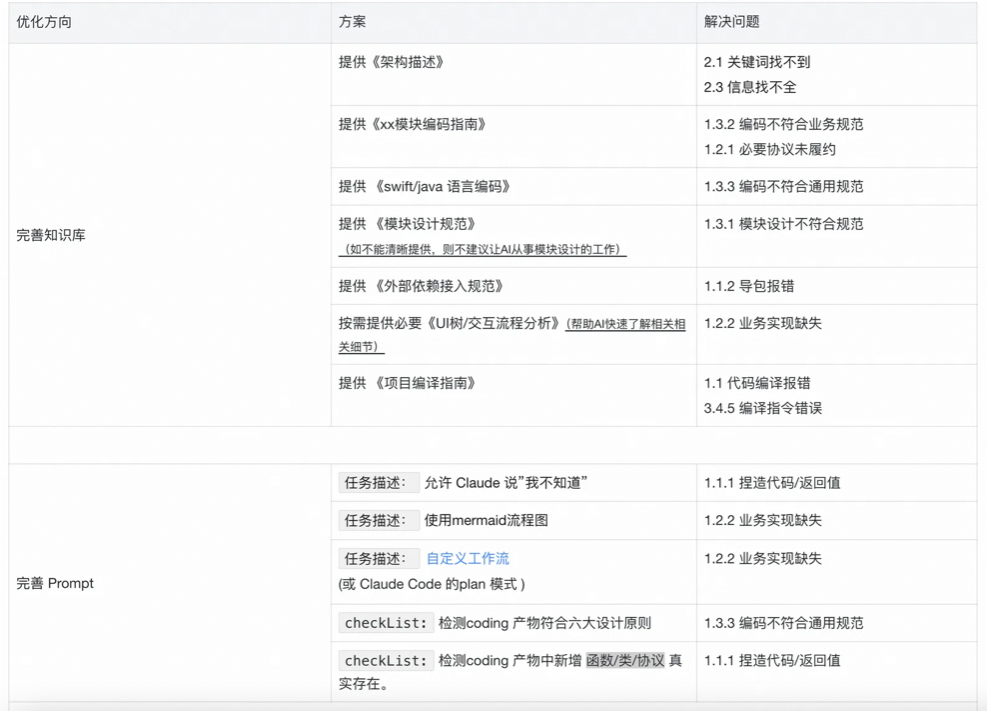
Task: Click the 2.1 关键词找不到 entry
Action: coord(750,62)
